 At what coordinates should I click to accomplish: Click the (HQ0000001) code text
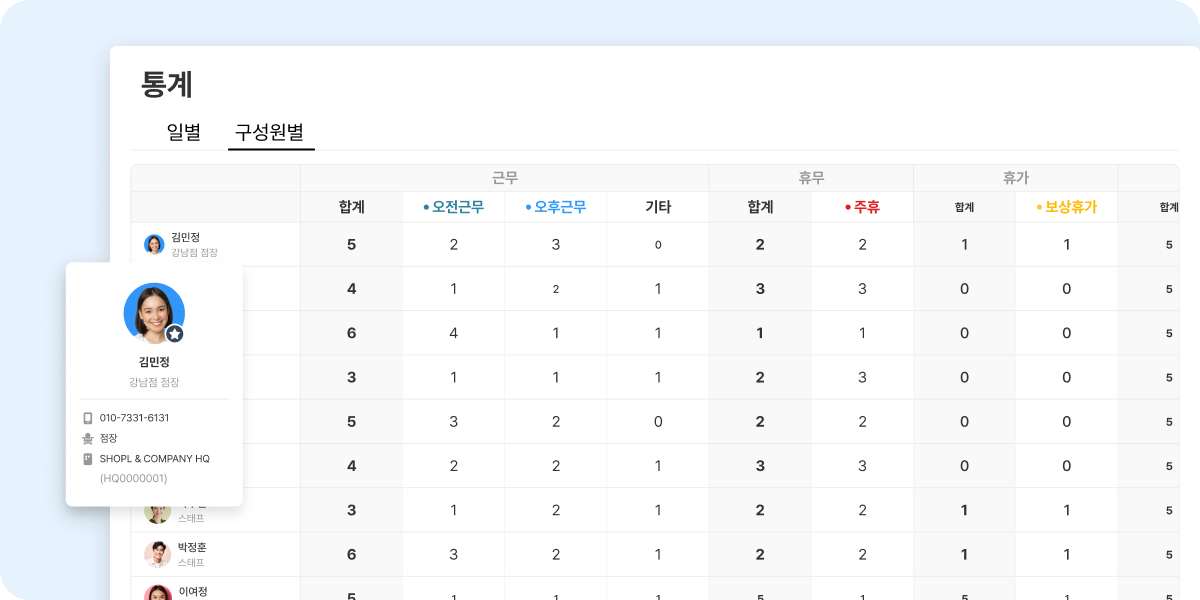[x=133, y=478]
